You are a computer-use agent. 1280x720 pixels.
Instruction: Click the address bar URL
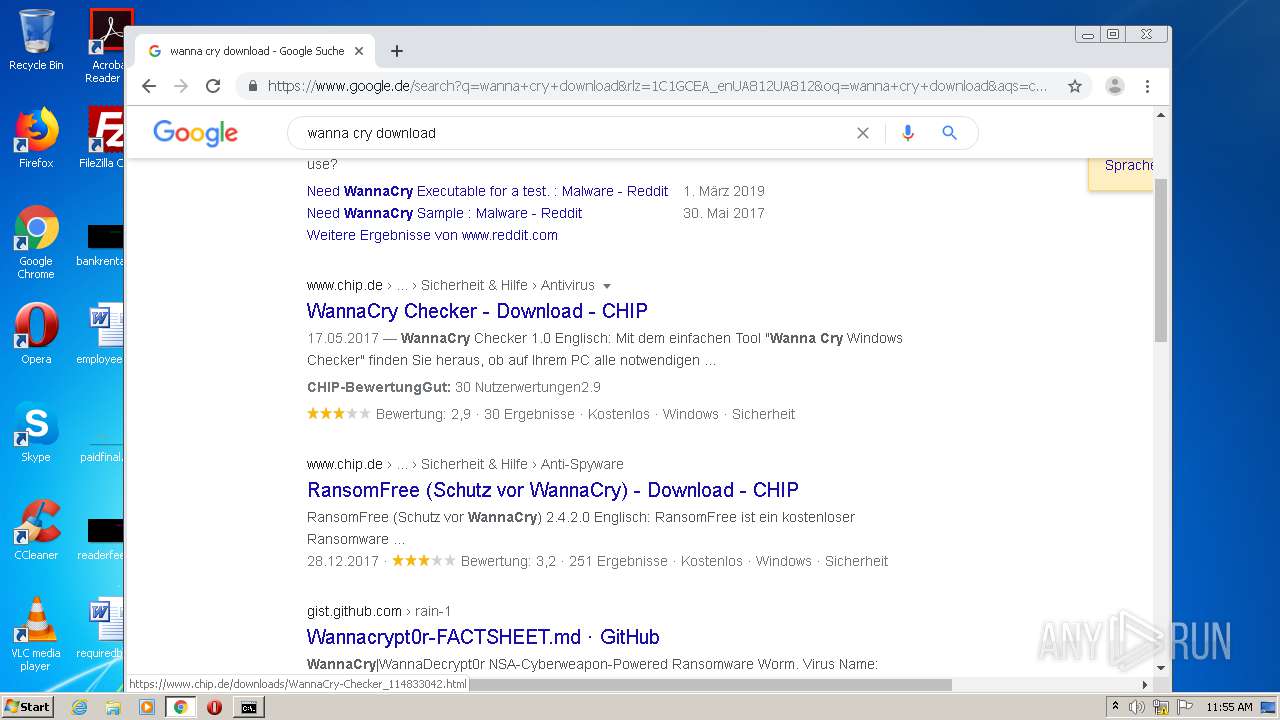click(x=657, y=86)
